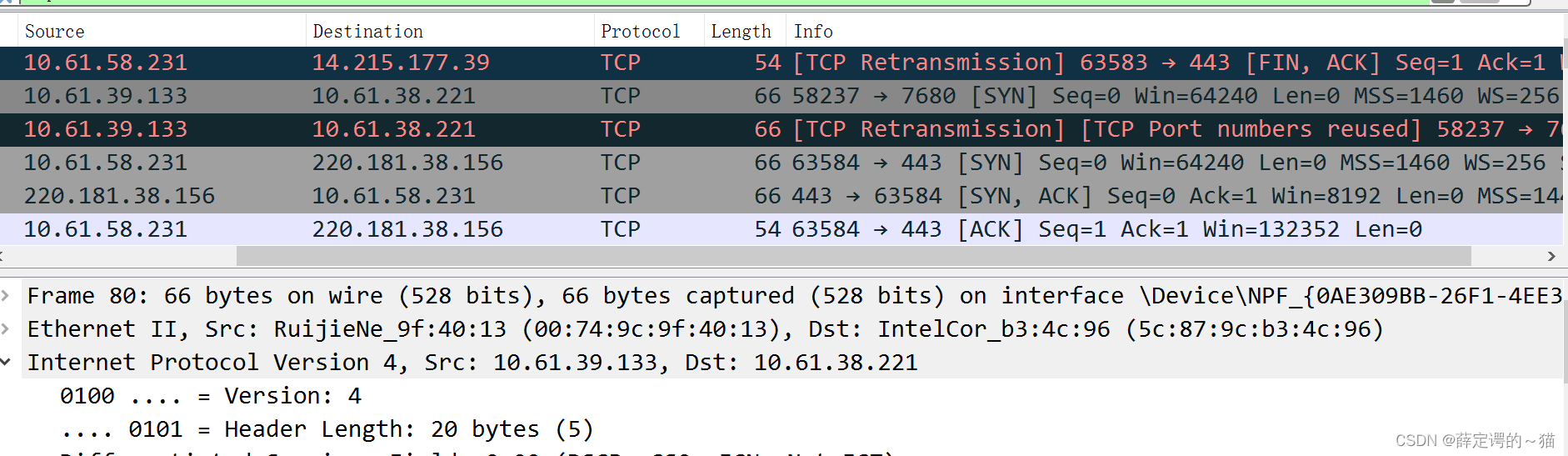Viewport: 1568px width, 456px height.
Task: Sort packets by the Length column header
Action: (745, 32)
